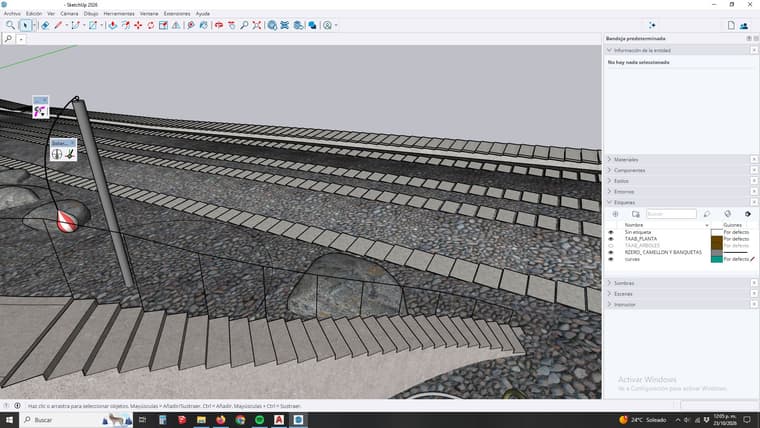This screenshot has width=760, height=428.
Task: Click the tag tool icon beside search
Action: (x=707, y=214)
